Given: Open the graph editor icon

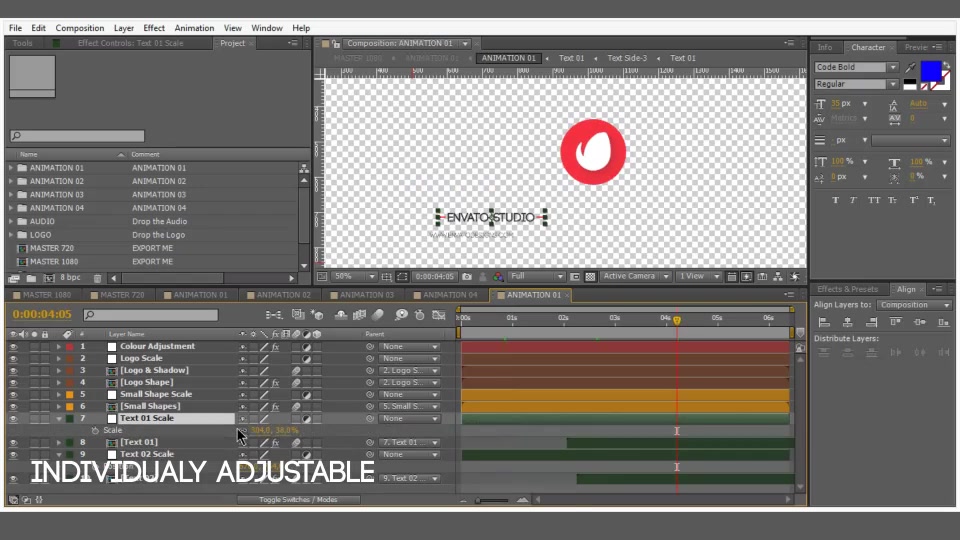Looking at the screenshot, I should pos(439,315).
